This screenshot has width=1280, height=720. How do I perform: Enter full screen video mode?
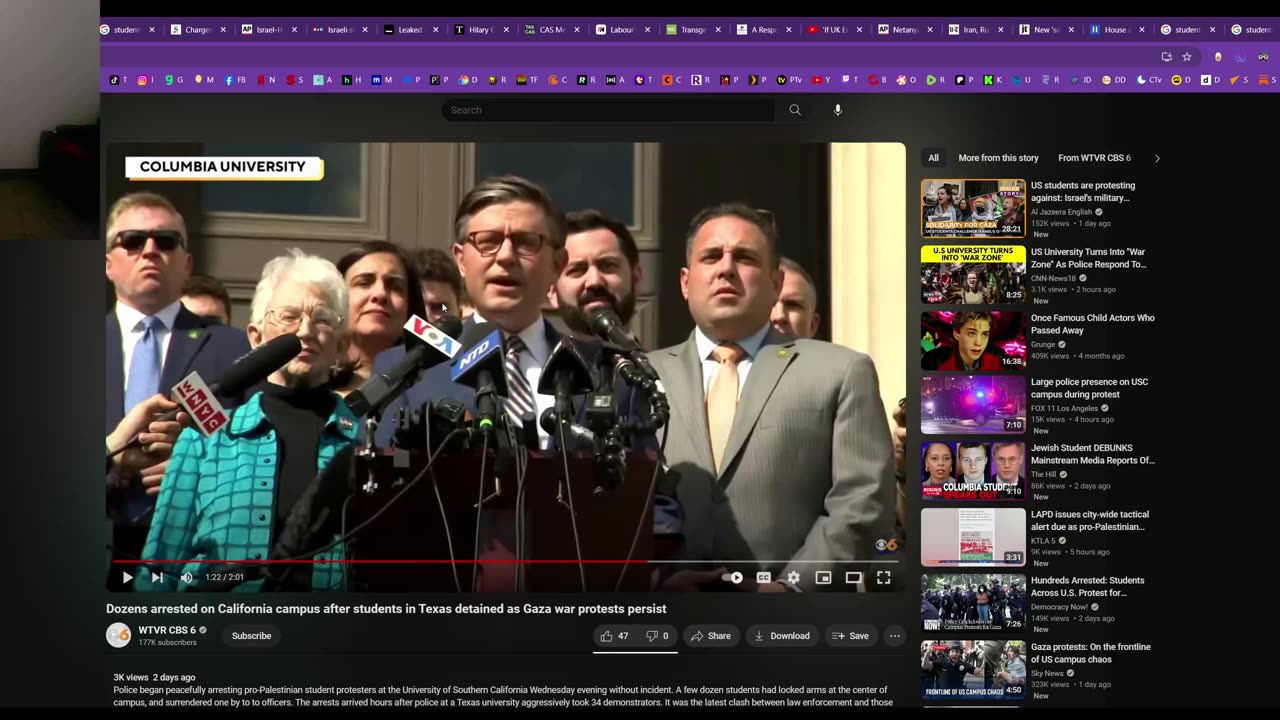pos(883,577)
